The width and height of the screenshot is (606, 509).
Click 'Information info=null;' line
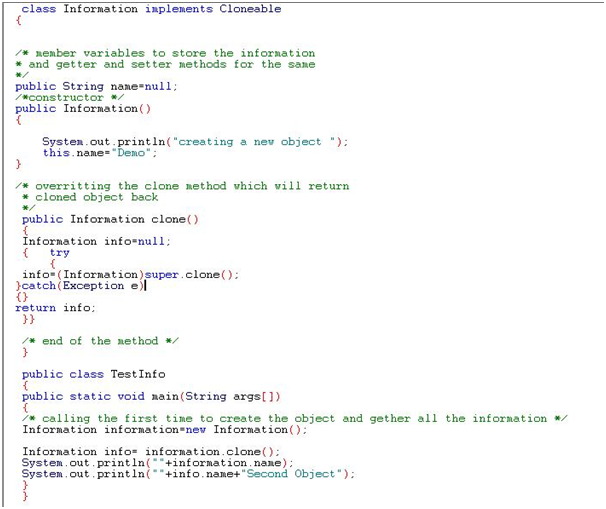click(96, 241)
